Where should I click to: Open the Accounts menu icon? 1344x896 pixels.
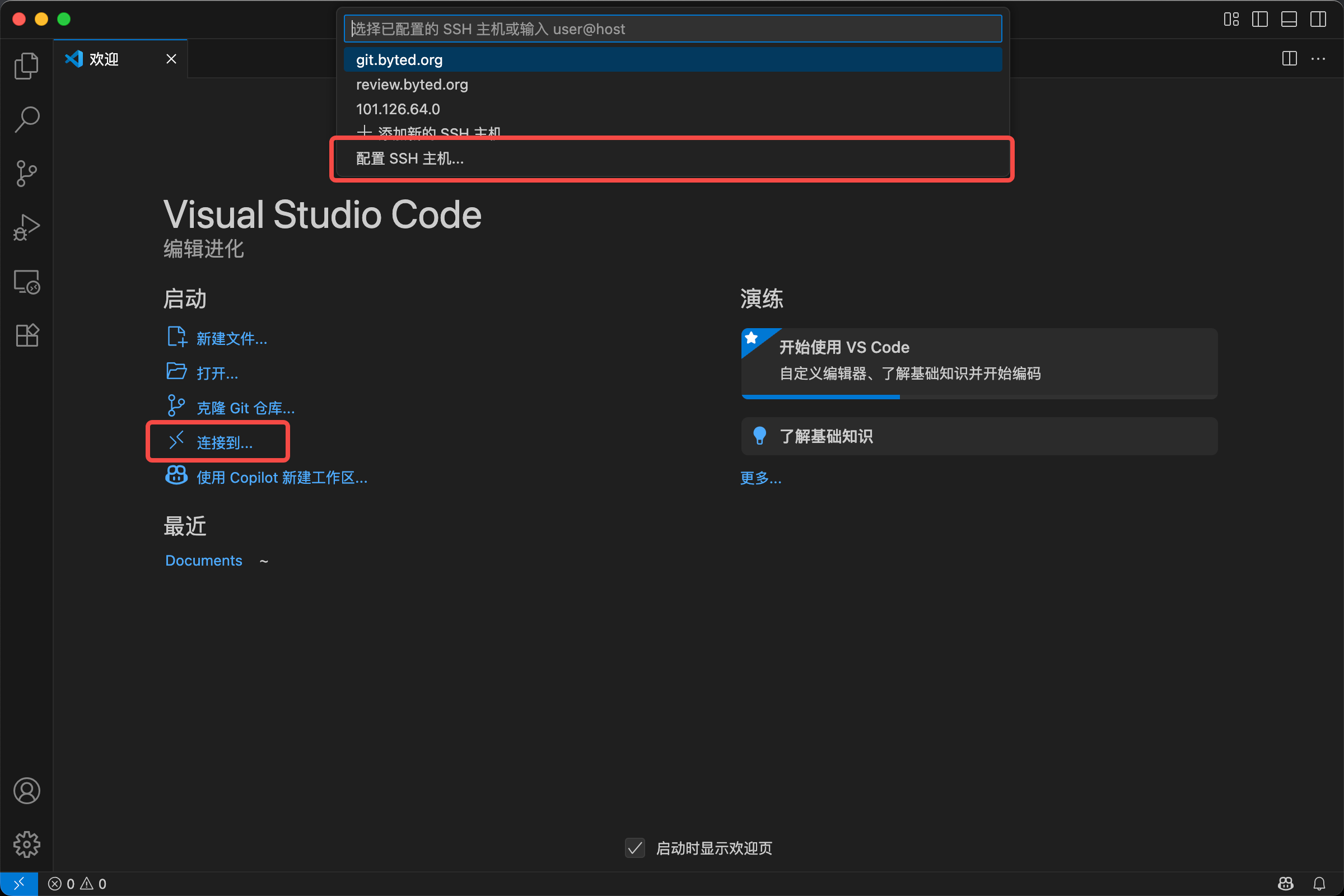point(26,791)
